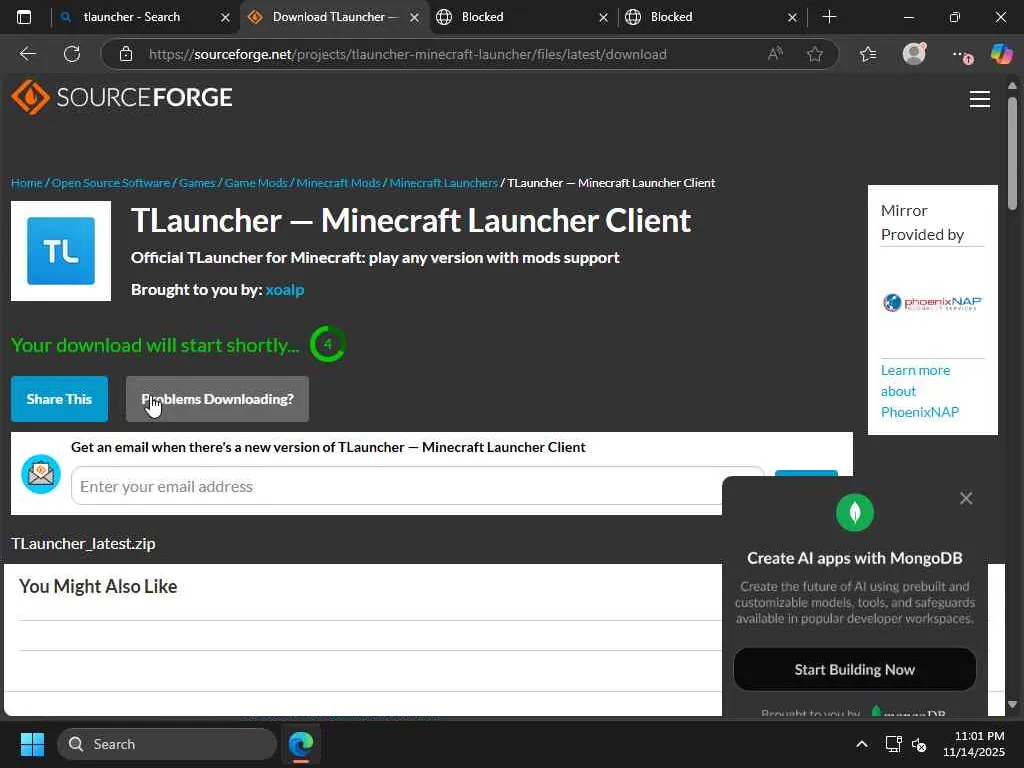Open the Games breadcrumb link
Screen dimensions: 1024x768
click(197, 183)
